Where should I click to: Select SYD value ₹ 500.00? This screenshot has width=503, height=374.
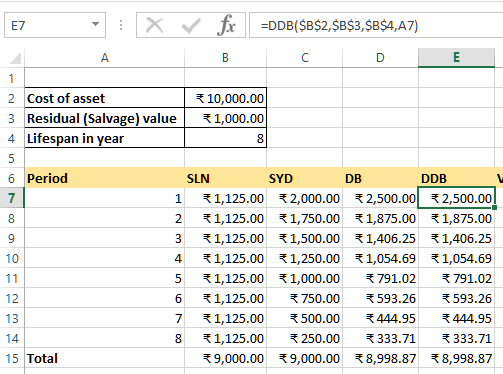pos(305,318)
